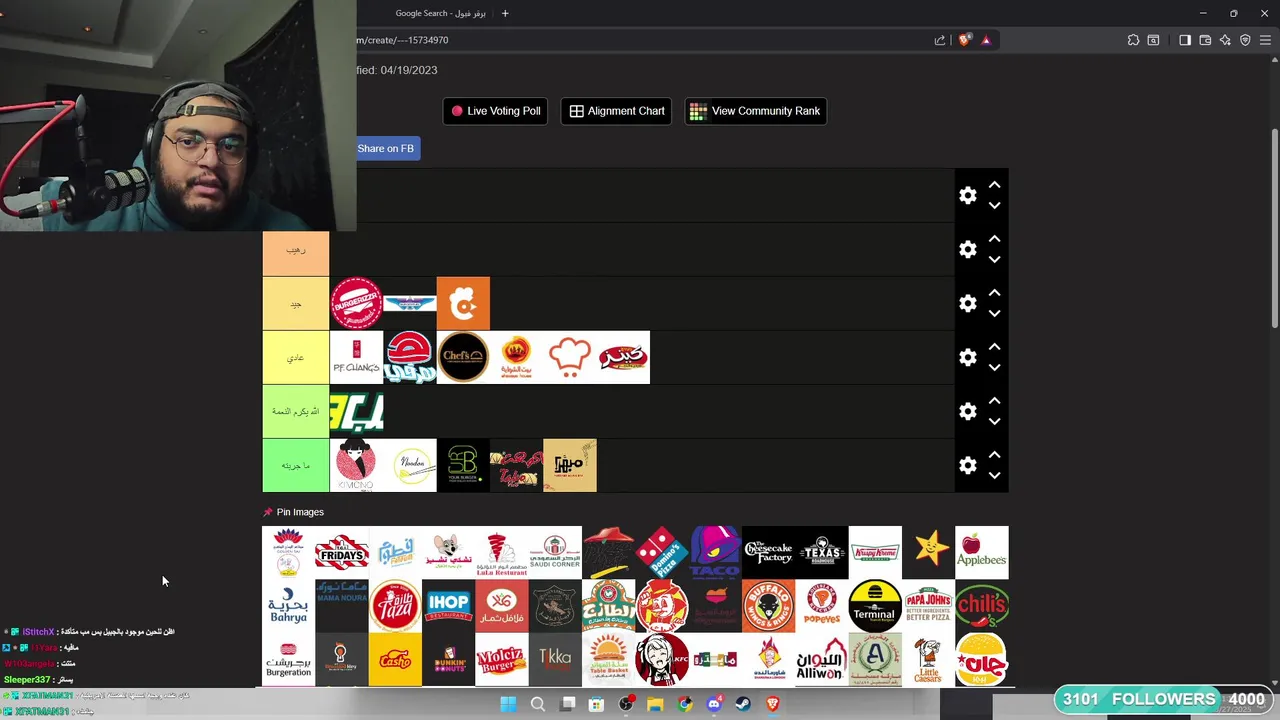
Task: Select the Kimono logo in bottom tier
Action: [x=356, y=465]
